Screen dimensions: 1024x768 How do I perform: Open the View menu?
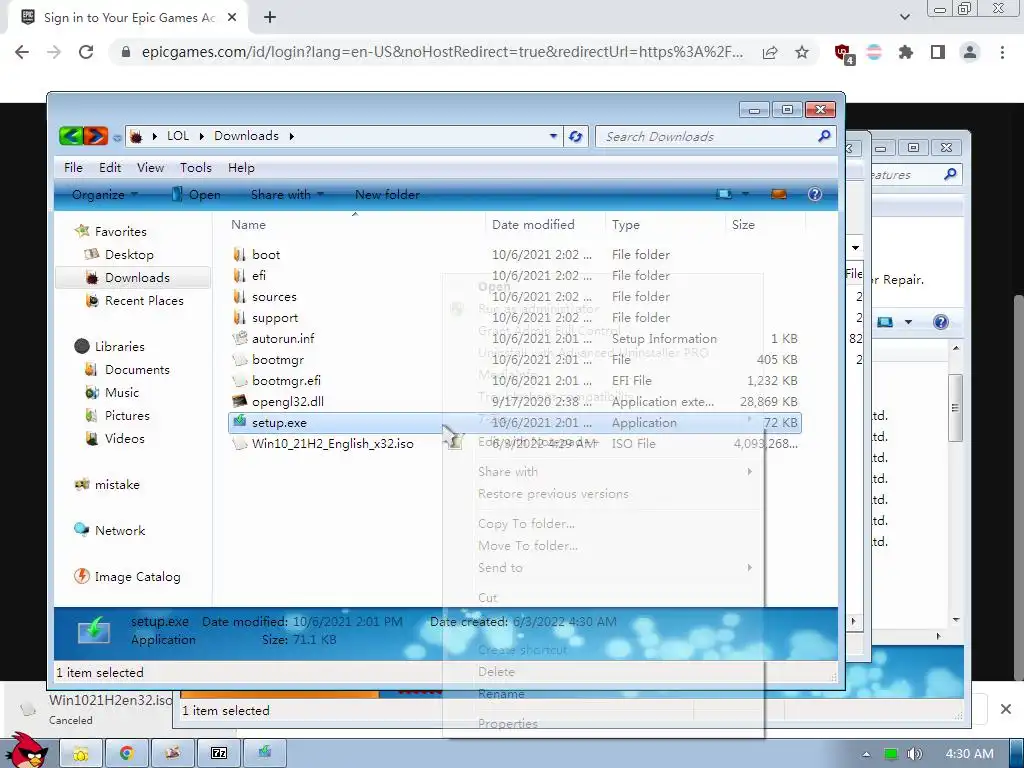150,167
